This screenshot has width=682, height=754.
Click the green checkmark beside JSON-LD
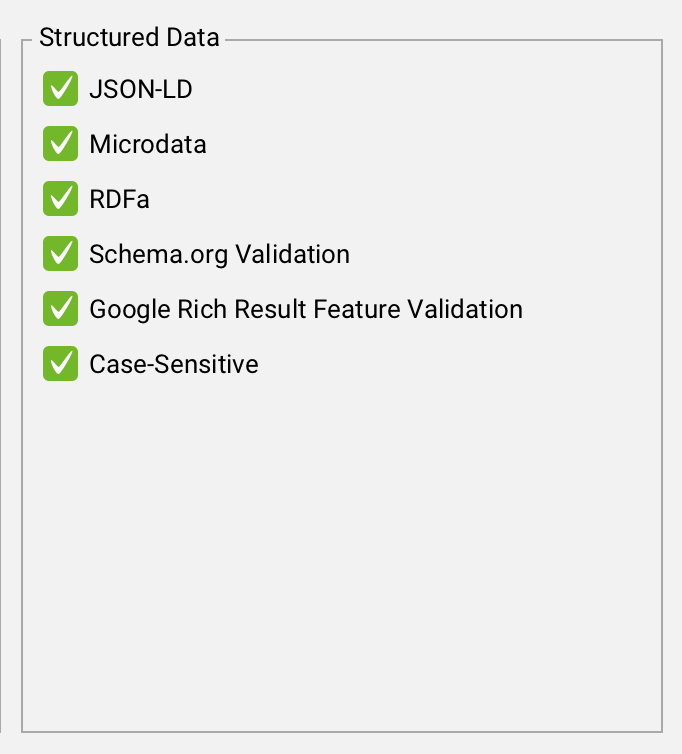(61, 89)
